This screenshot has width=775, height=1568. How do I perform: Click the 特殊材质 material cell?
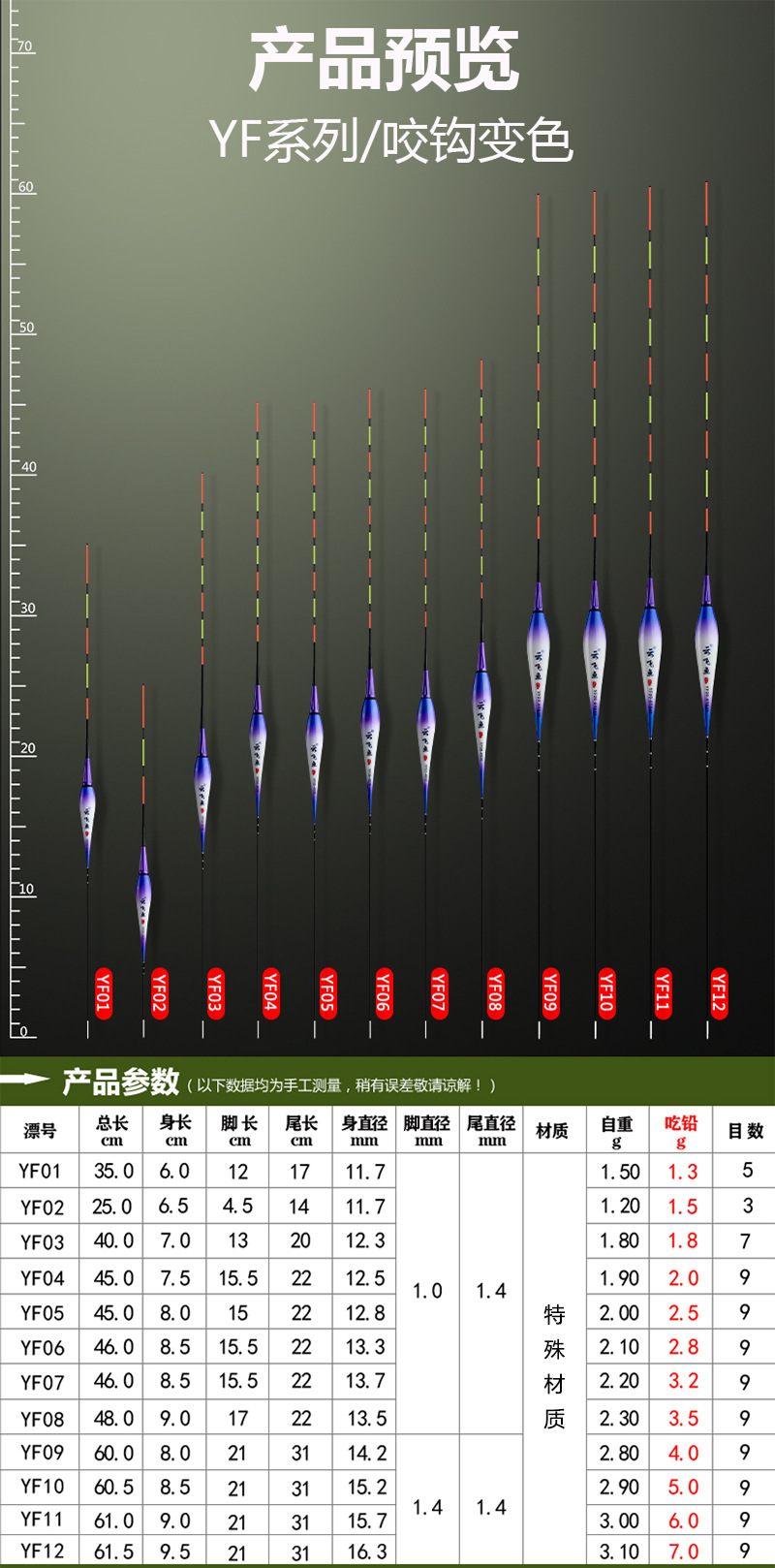pyautogui.click(x=554, y=1366)
